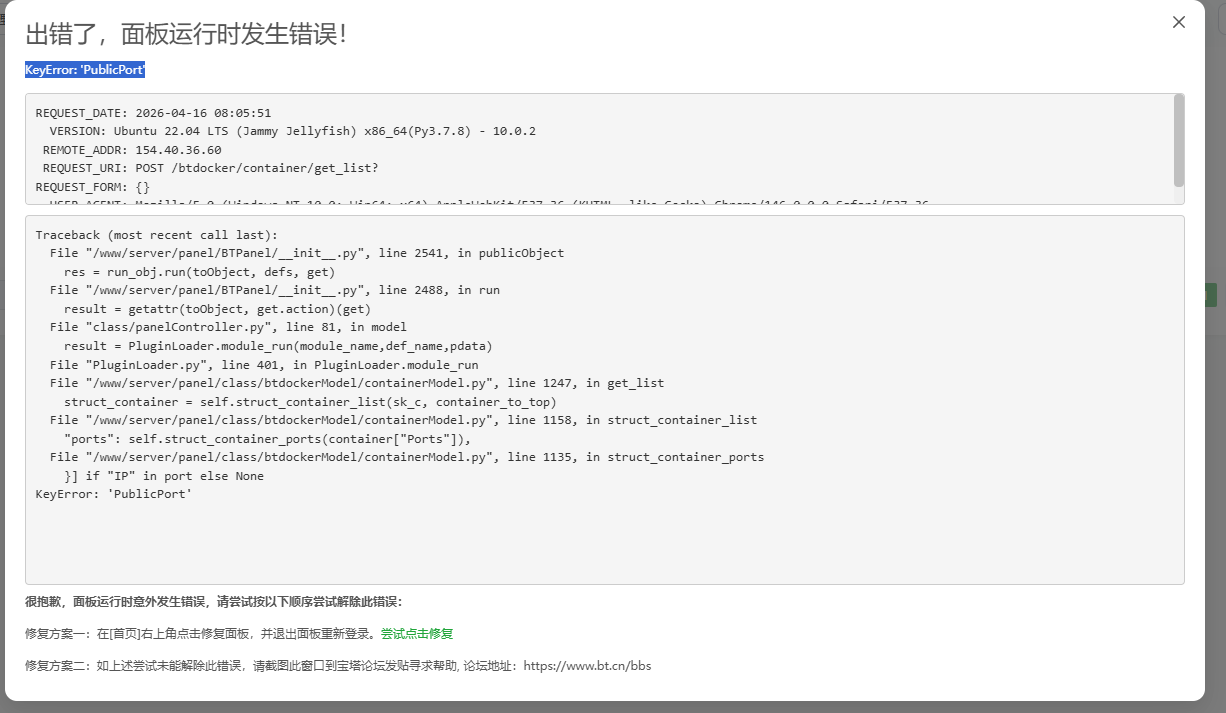Click the "ports": self.struct_container_ports code line
Viewport: 1226px width, 713px height.
point(267,439)
